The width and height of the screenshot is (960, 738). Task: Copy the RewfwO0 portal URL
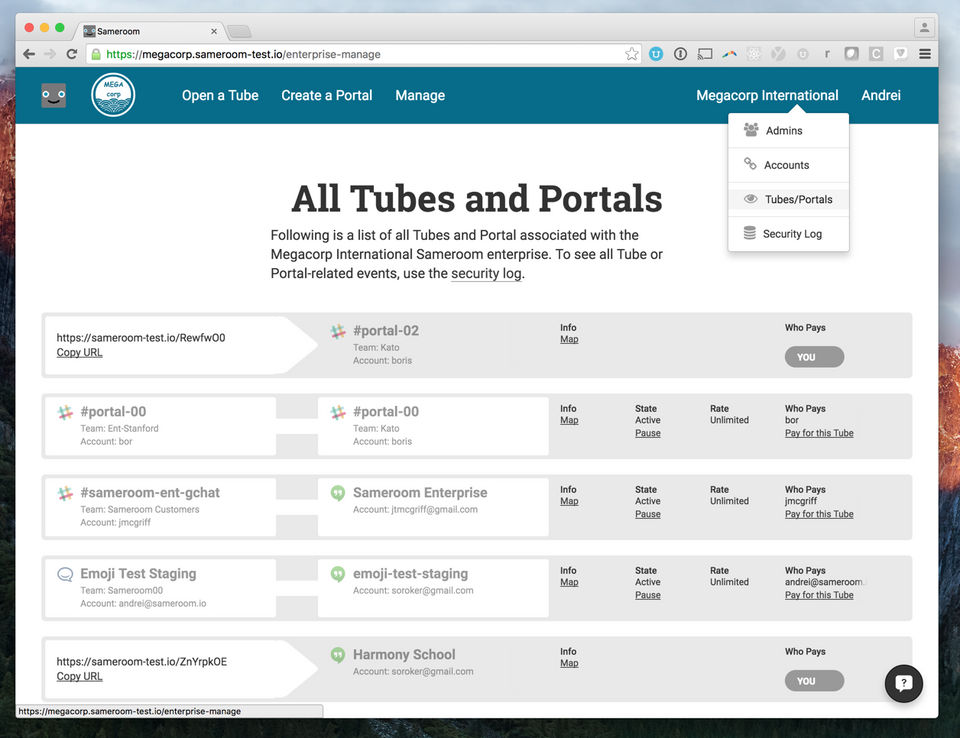[79, 352]
